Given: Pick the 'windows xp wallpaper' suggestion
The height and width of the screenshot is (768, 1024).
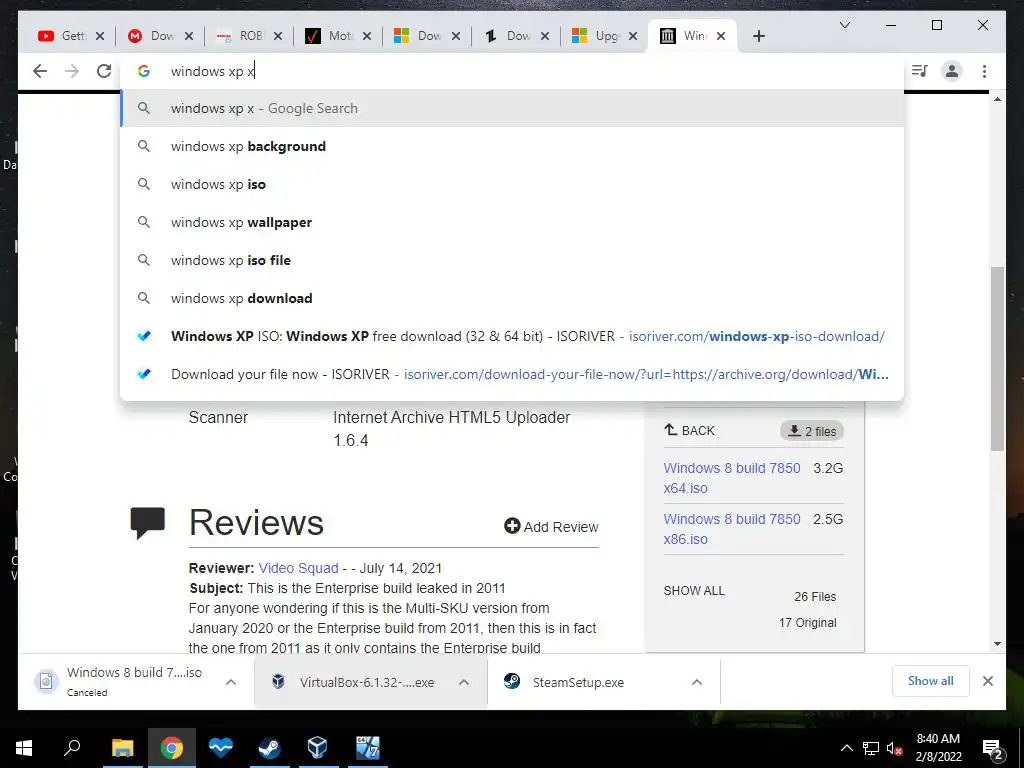Looking at the screenshot, I should (x=513, y=222).
